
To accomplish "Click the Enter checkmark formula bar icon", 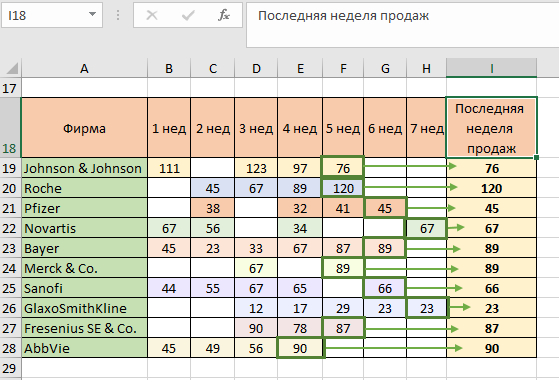I will 188,15.
